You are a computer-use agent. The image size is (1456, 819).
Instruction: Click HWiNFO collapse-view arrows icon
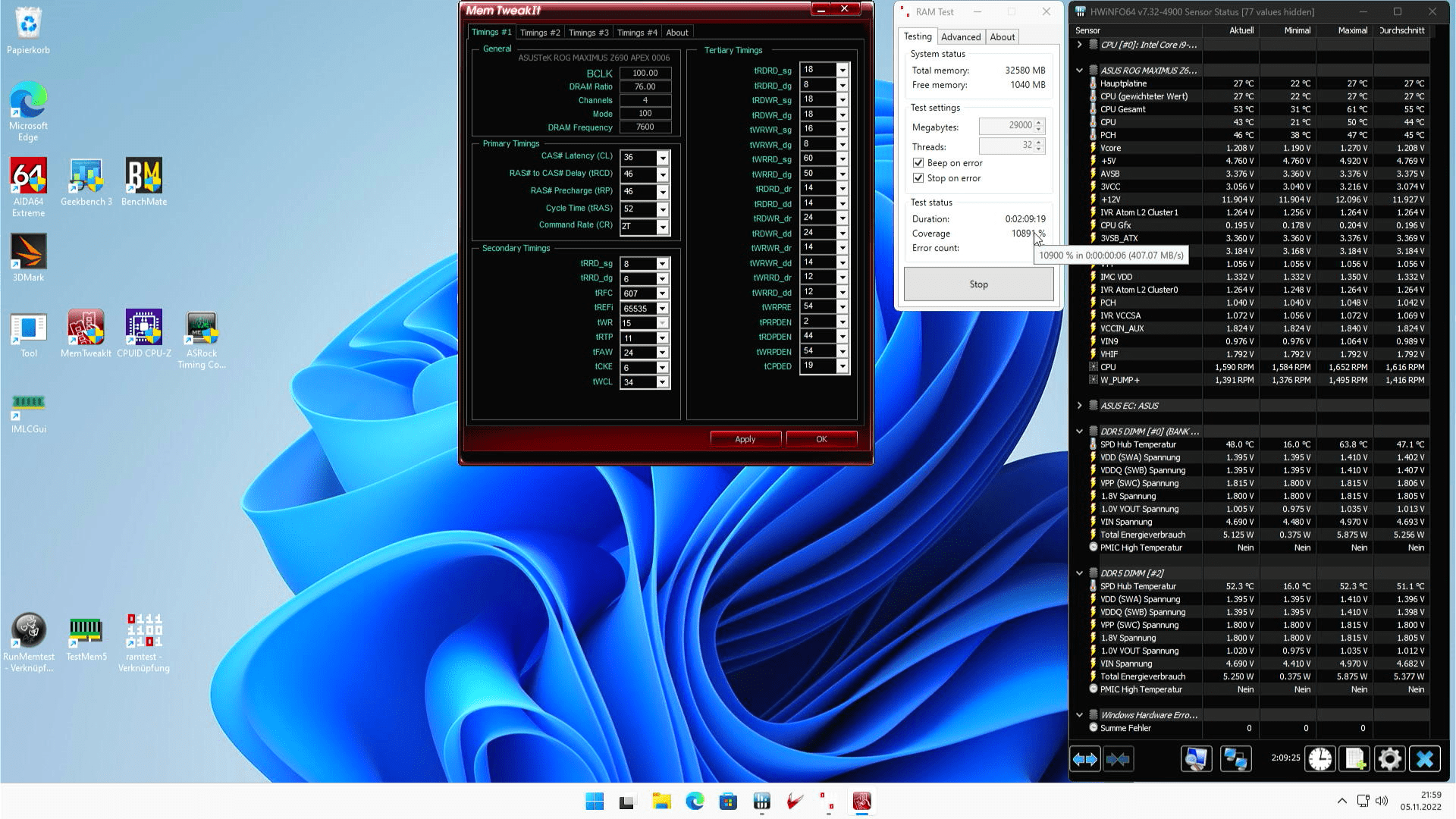[x=1118, y=758]
